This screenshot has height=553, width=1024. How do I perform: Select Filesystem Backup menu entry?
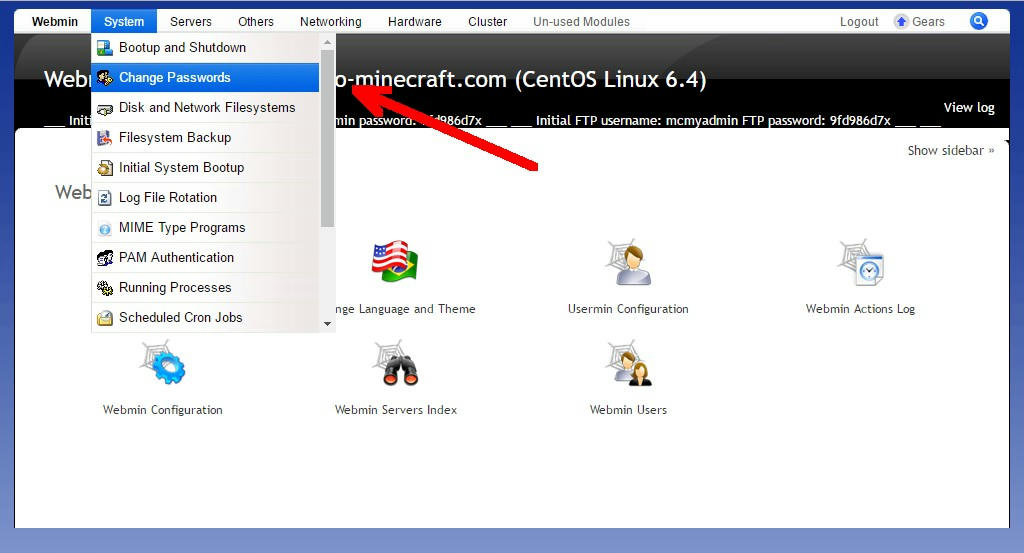[205, 138]
